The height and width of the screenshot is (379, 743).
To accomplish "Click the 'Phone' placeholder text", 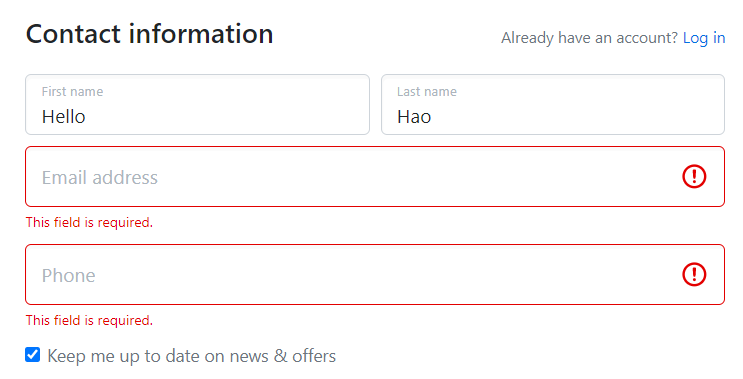I will coord(68,276).
